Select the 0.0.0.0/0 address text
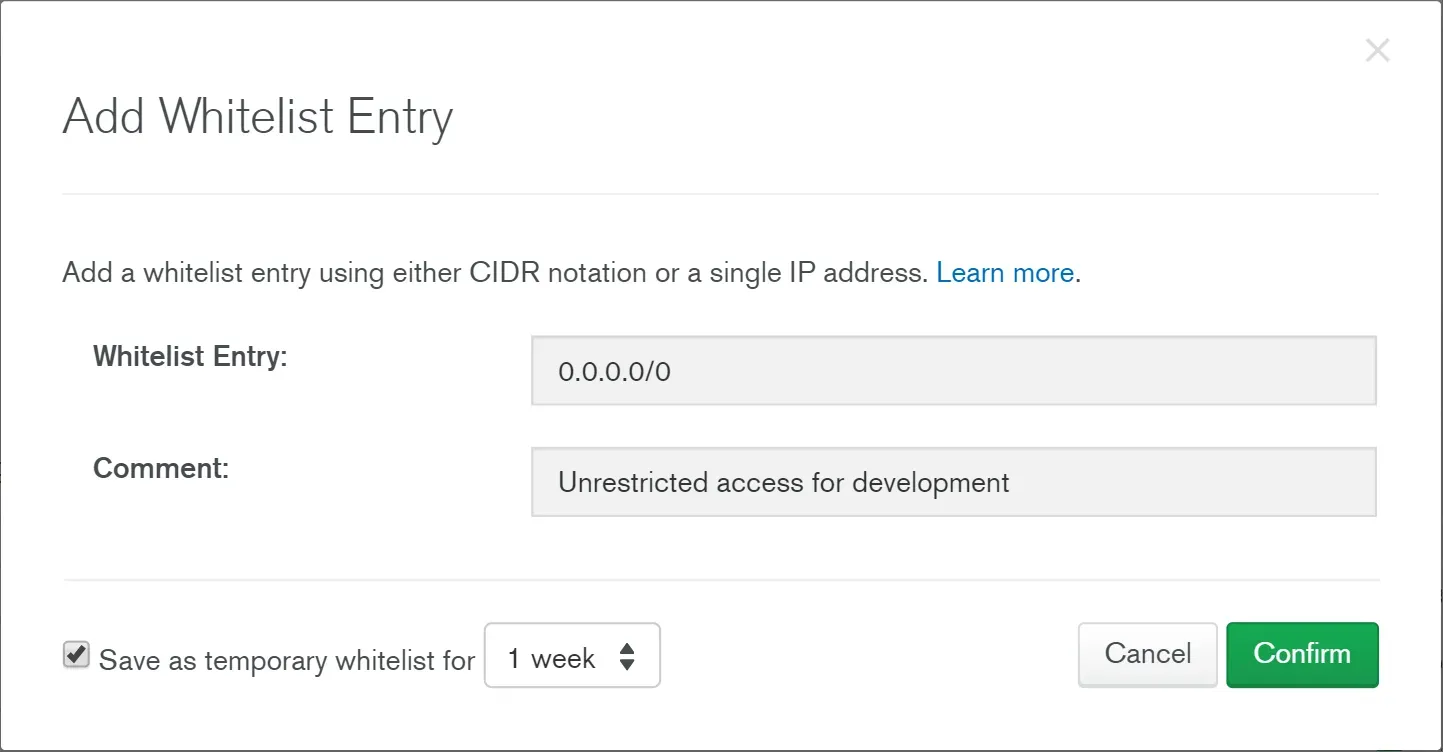Viewport: 1443px width, 752px height. click(614, 372)
